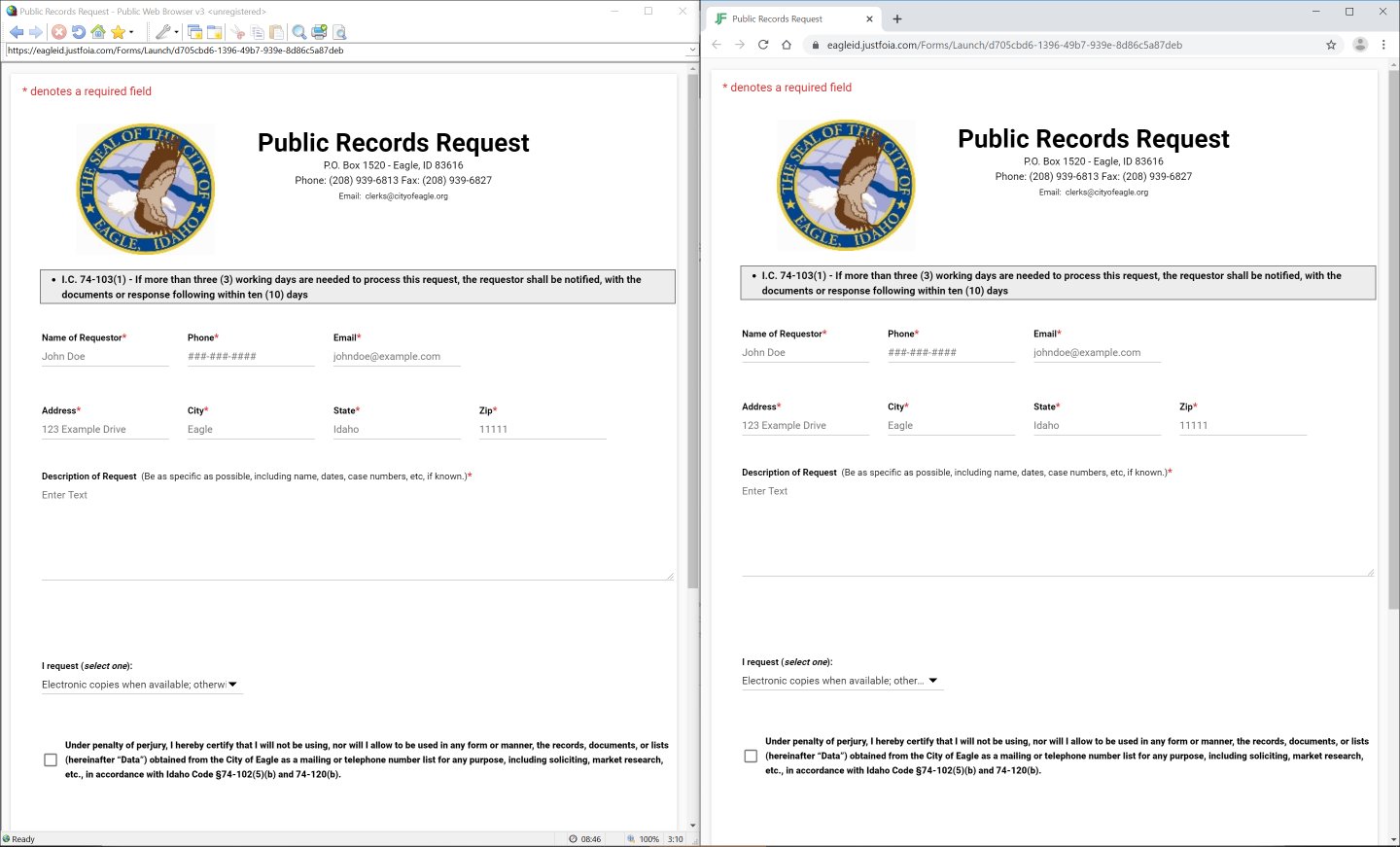The image size is (1400, 847).
Task: Bookmark this page with Chrome's star icon
Action: (1331, 45)
